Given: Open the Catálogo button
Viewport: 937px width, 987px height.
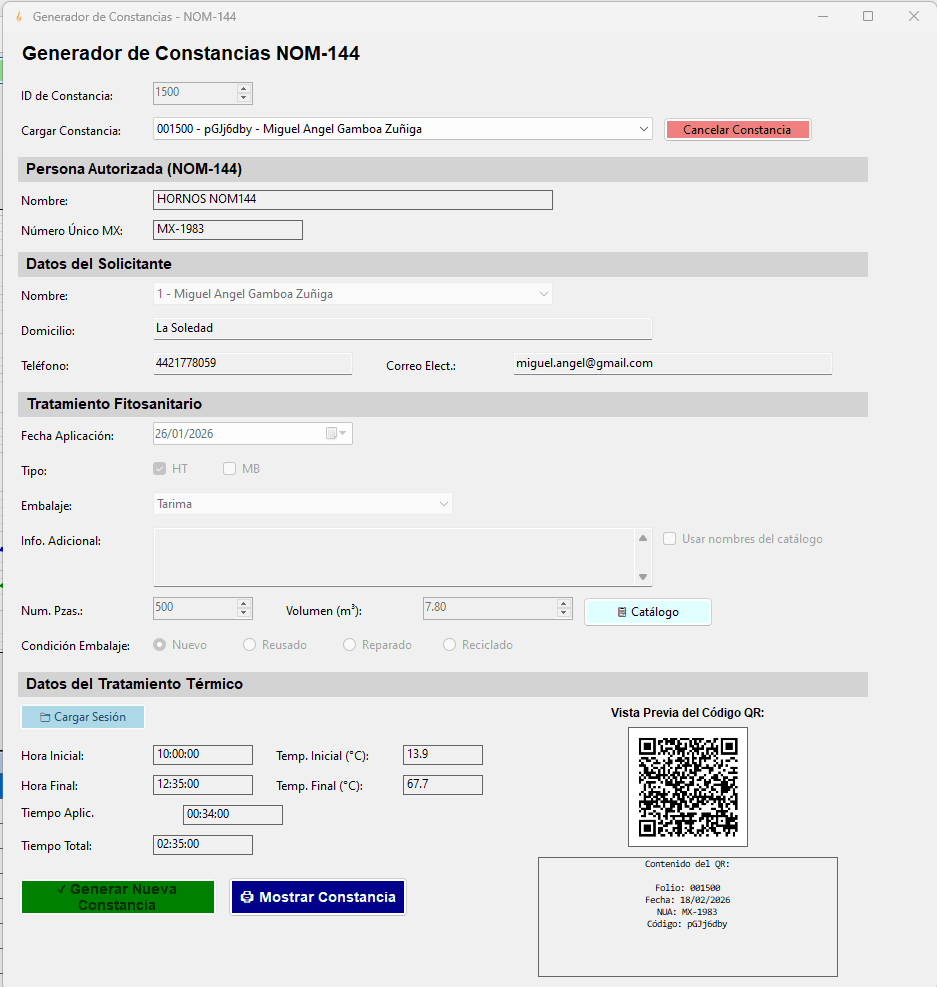Looking at the screenshot, I should click(648, 612).
